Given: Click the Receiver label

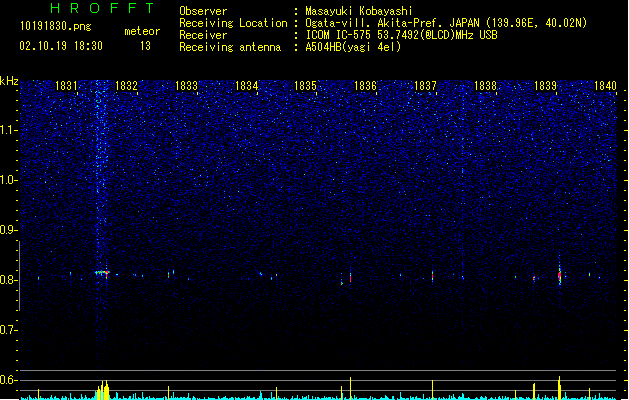Looking at the screenshot, I should (203, 35).
